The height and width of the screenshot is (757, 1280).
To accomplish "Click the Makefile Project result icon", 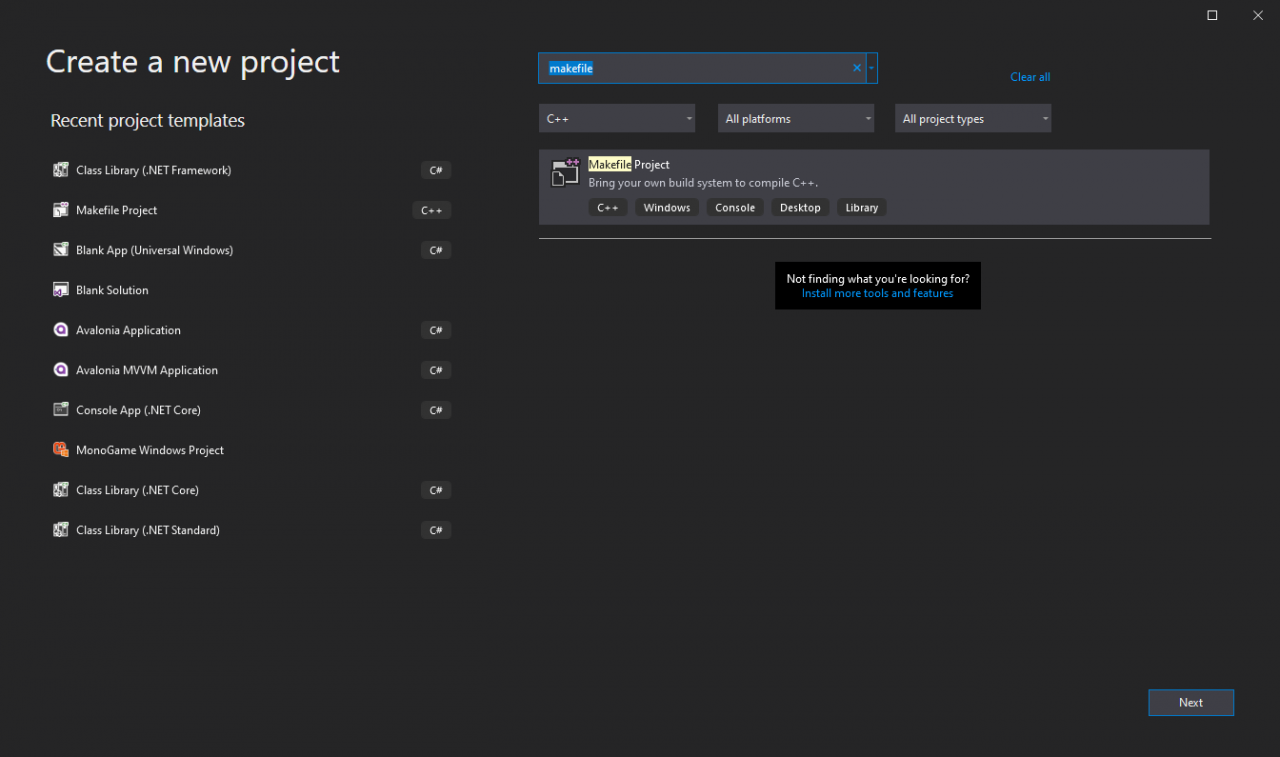I will [x=565, y=173].
